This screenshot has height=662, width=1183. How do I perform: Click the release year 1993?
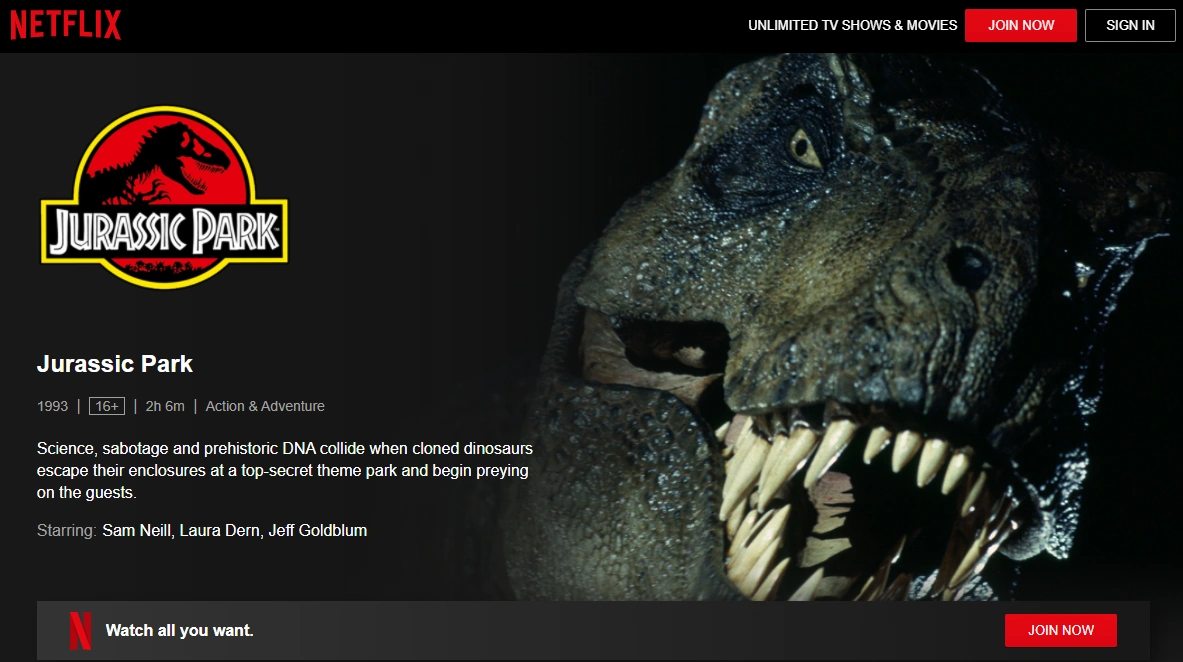(52, 406)
